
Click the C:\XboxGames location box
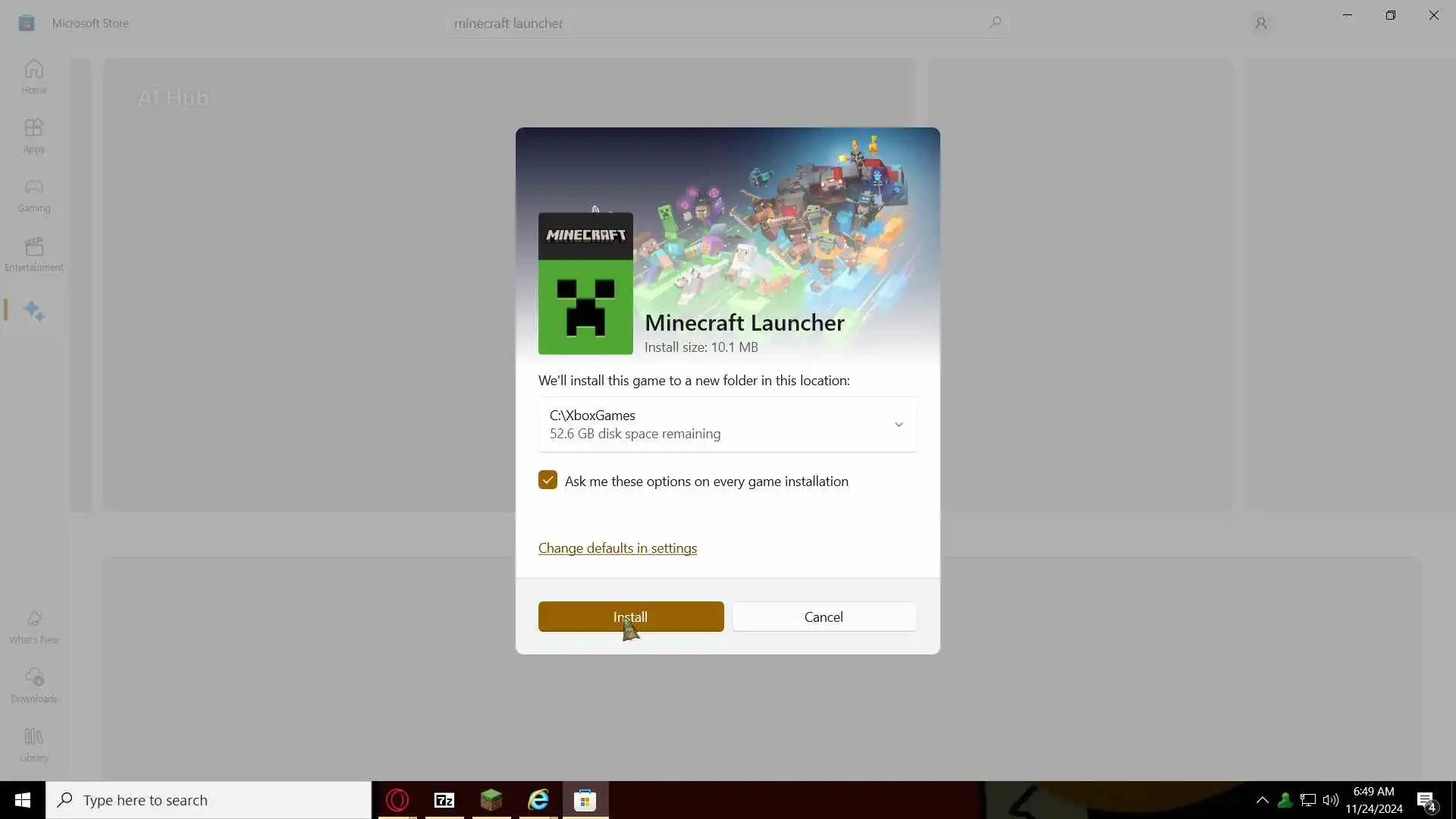point(713,424)
